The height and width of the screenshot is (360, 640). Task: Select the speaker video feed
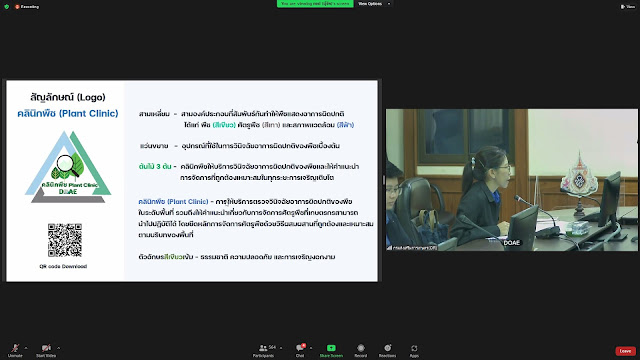tap(511, 180)
